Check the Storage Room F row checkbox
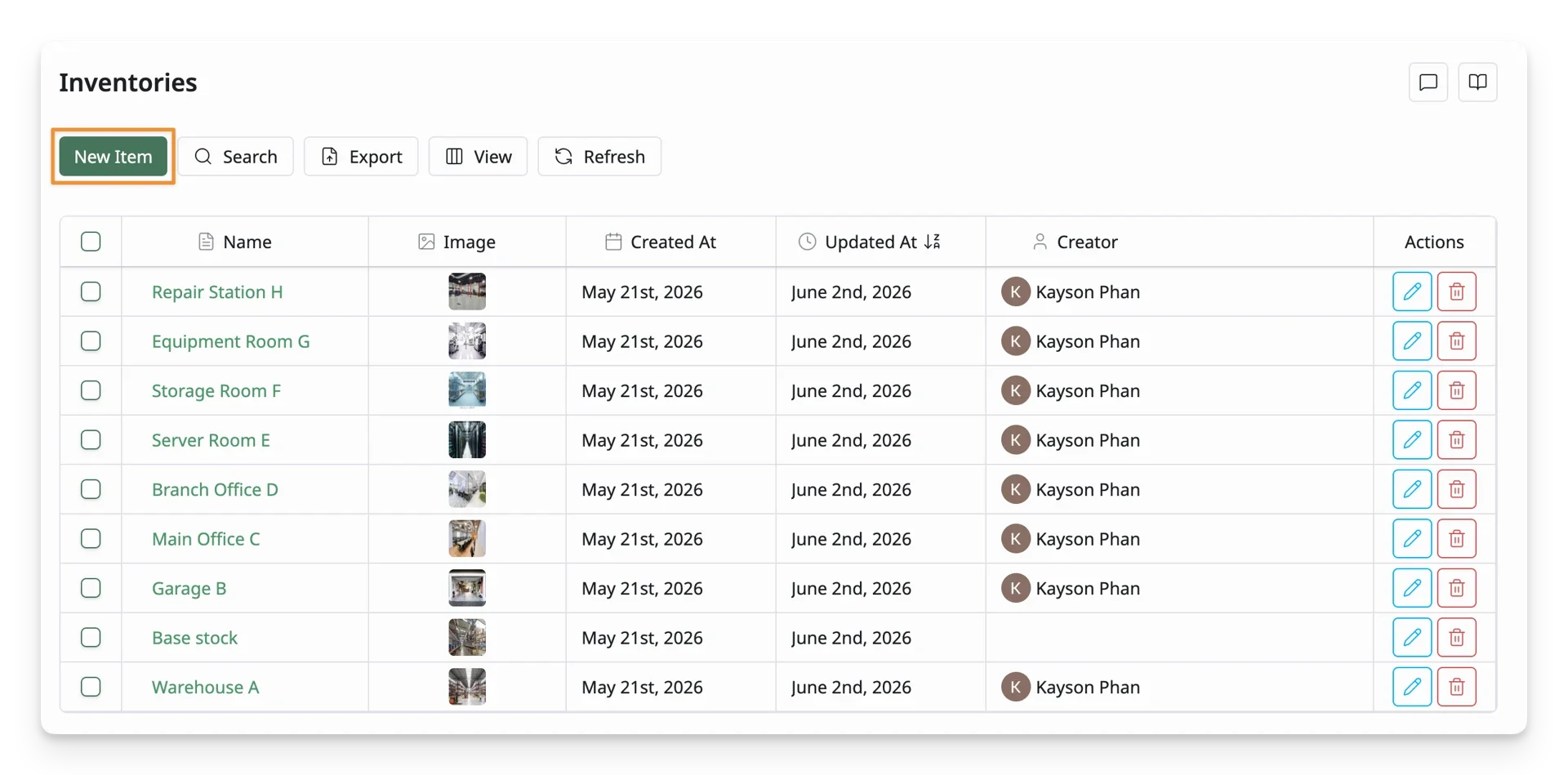 [x=91, y=390]
